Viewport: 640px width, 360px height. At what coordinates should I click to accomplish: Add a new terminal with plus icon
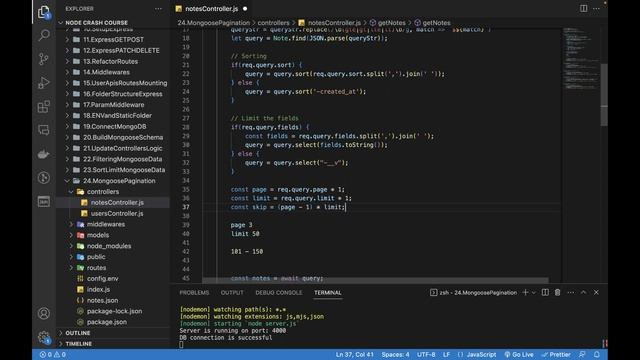tap(525, 293)
